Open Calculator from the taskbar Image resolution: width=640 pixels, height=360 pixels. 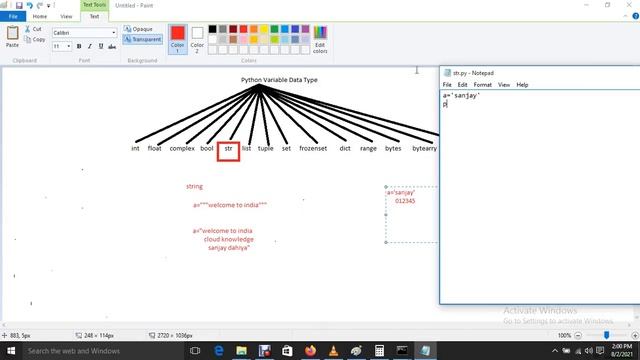point(379,351)
